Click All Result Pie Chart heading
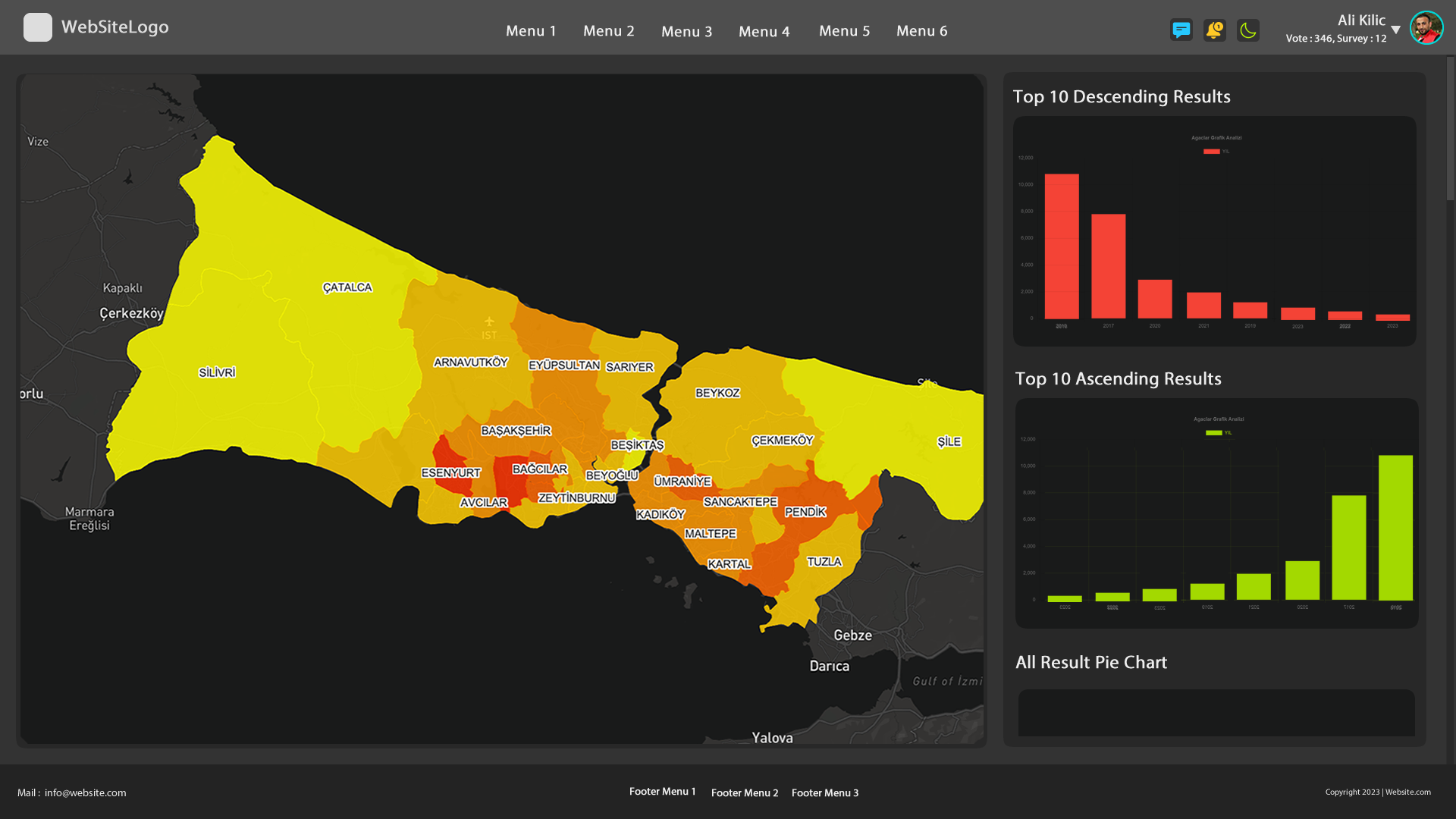 point(1091,663)
